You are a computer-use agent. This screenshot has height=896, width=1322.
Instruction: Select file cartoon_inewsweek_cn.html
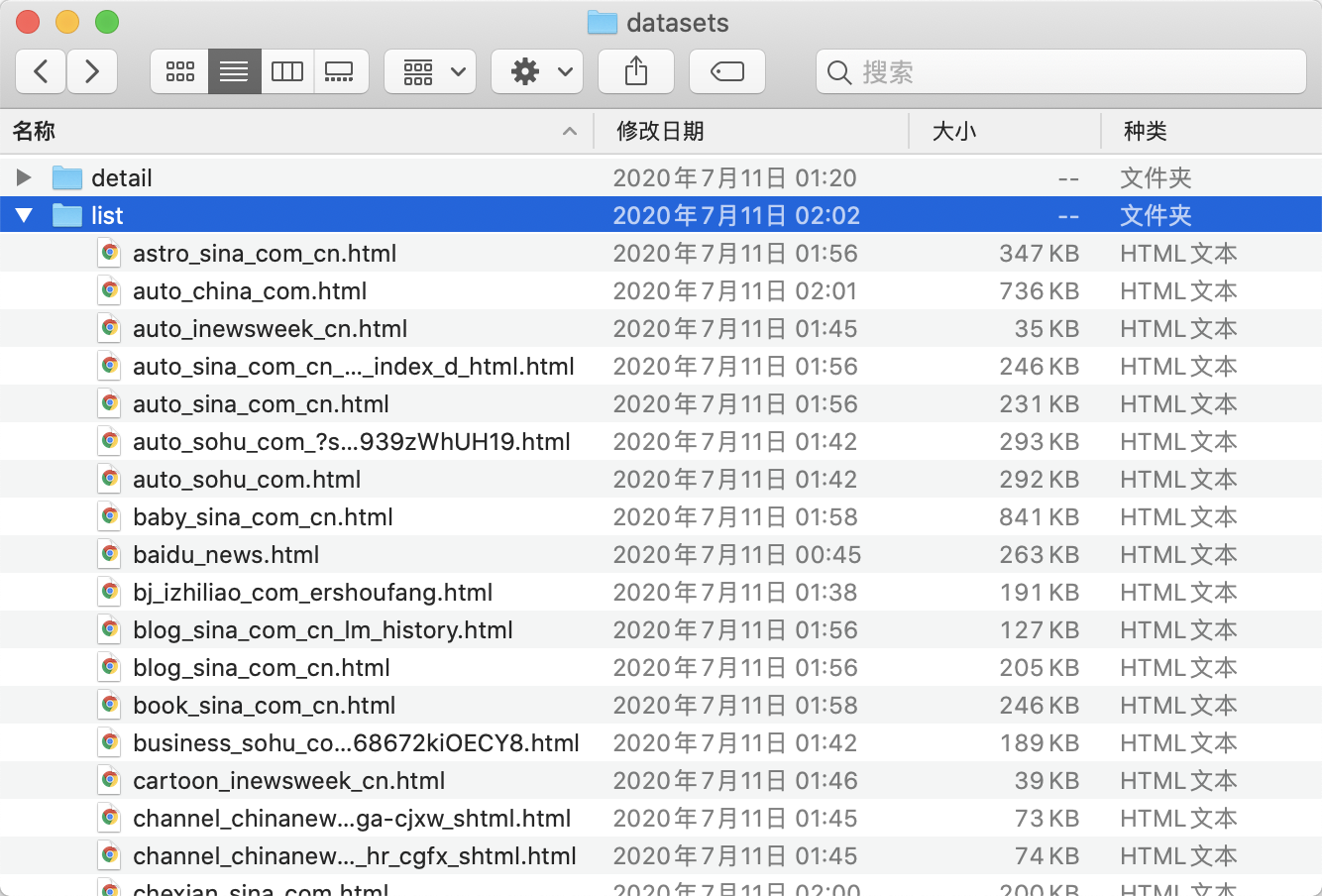289,781
